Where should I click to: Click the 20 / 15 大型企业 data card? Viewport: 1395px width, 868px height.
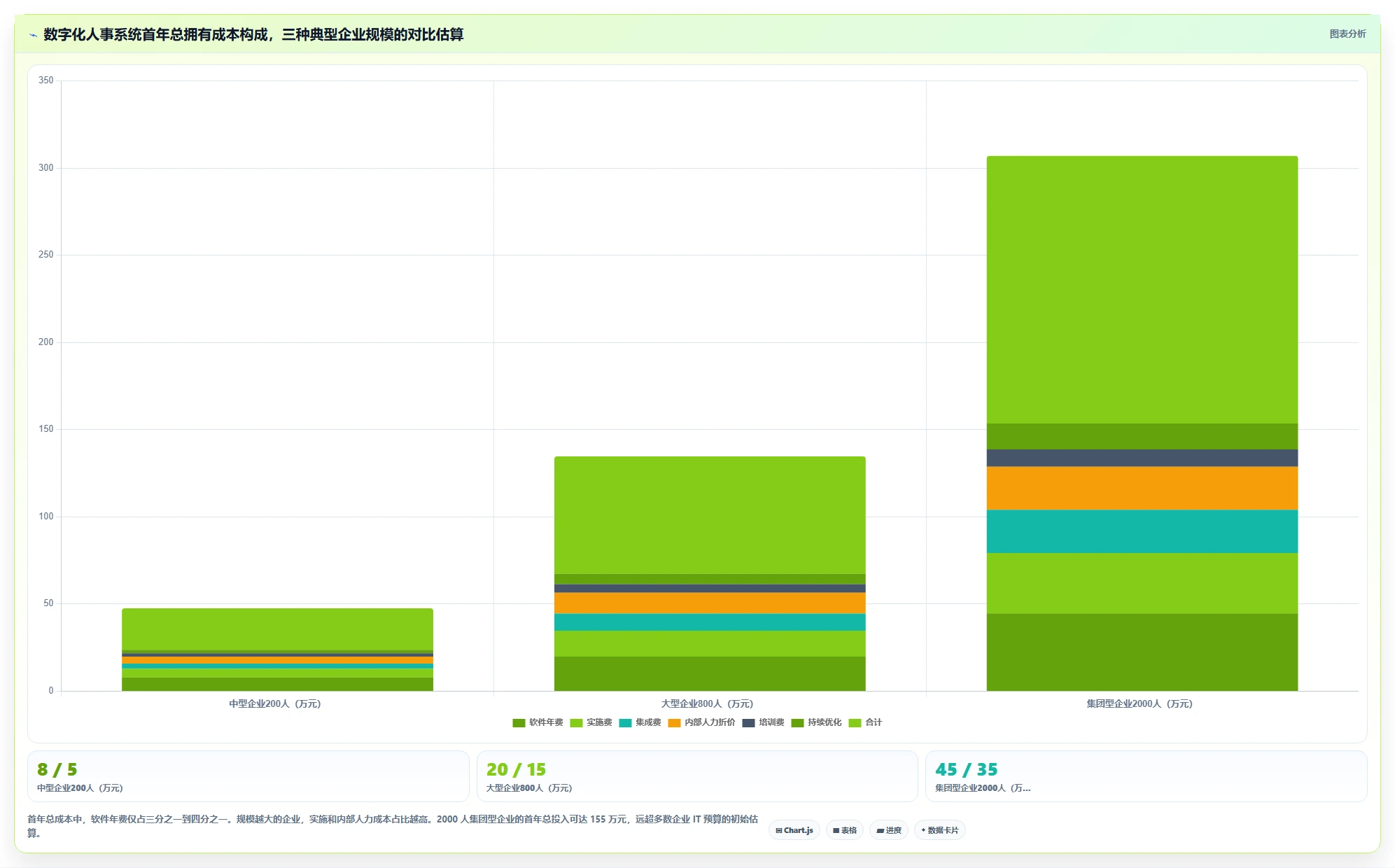pos(697,776)
